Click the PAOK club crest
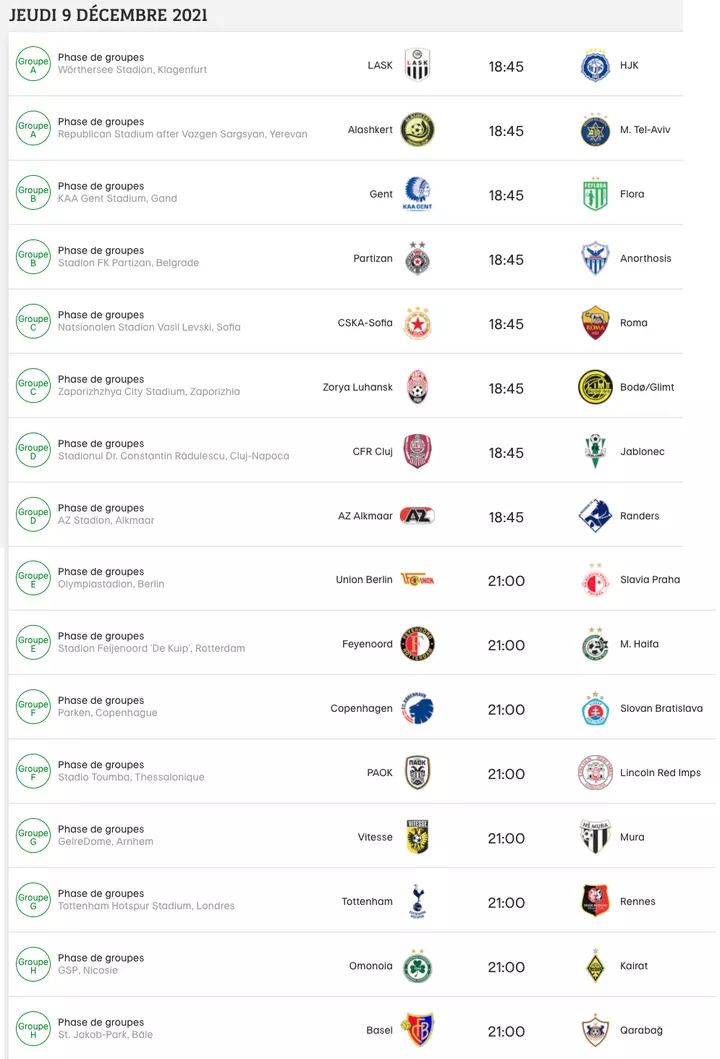The image size is (720, 1059). (x=417, y=772)
